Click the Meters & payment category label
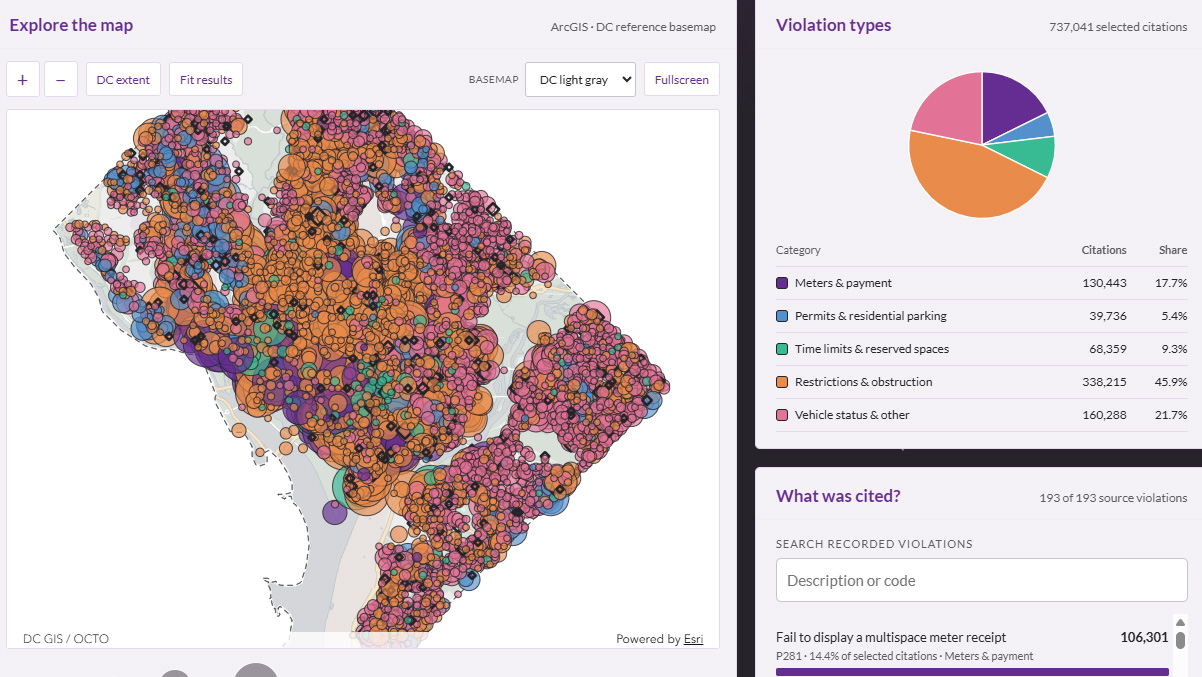The height and width of the screenshot is (677, 1202). tap(843, 283)
